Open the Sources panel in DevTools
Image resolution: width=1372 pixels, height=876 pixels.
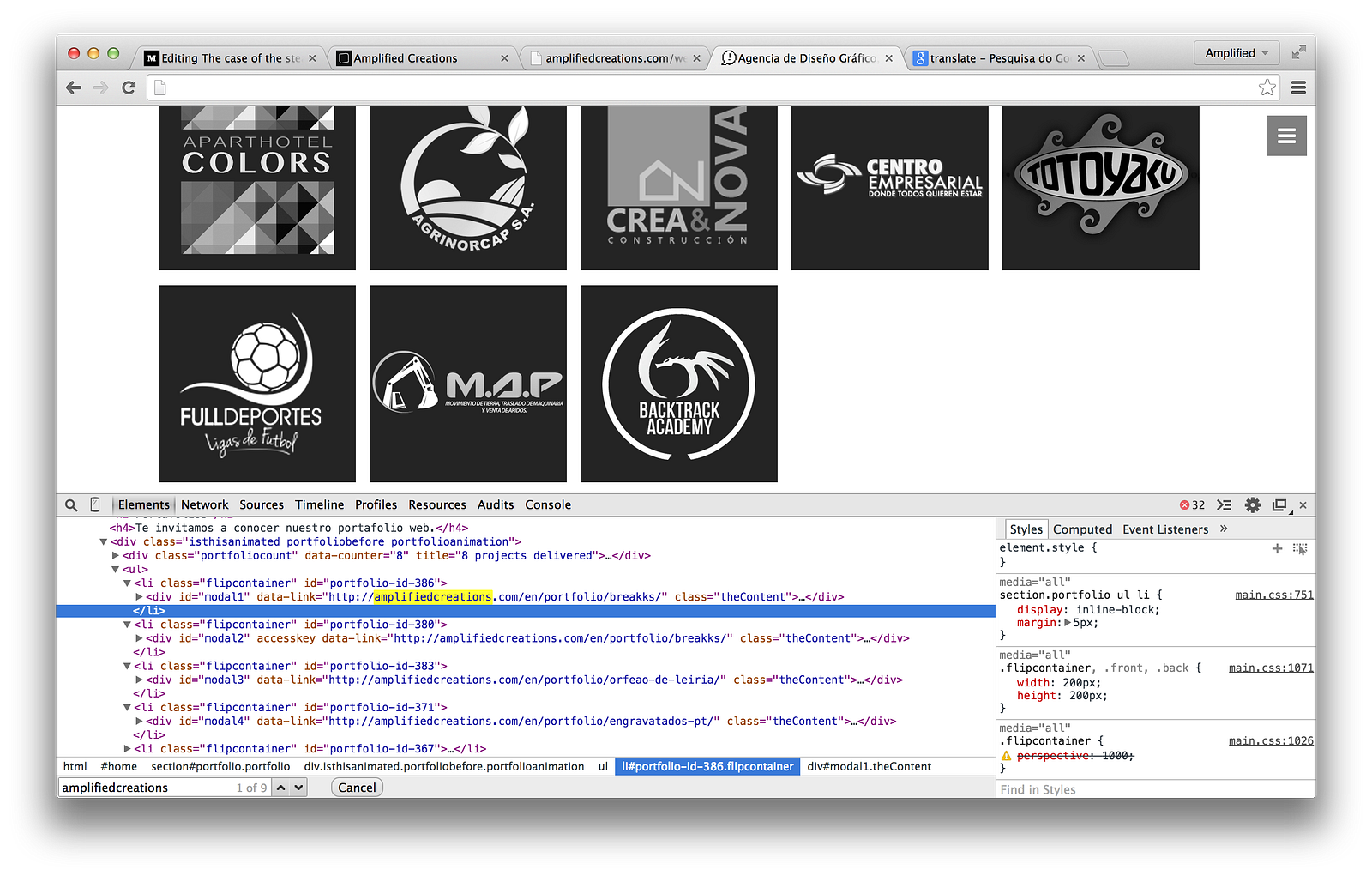(x=262, y=505)
